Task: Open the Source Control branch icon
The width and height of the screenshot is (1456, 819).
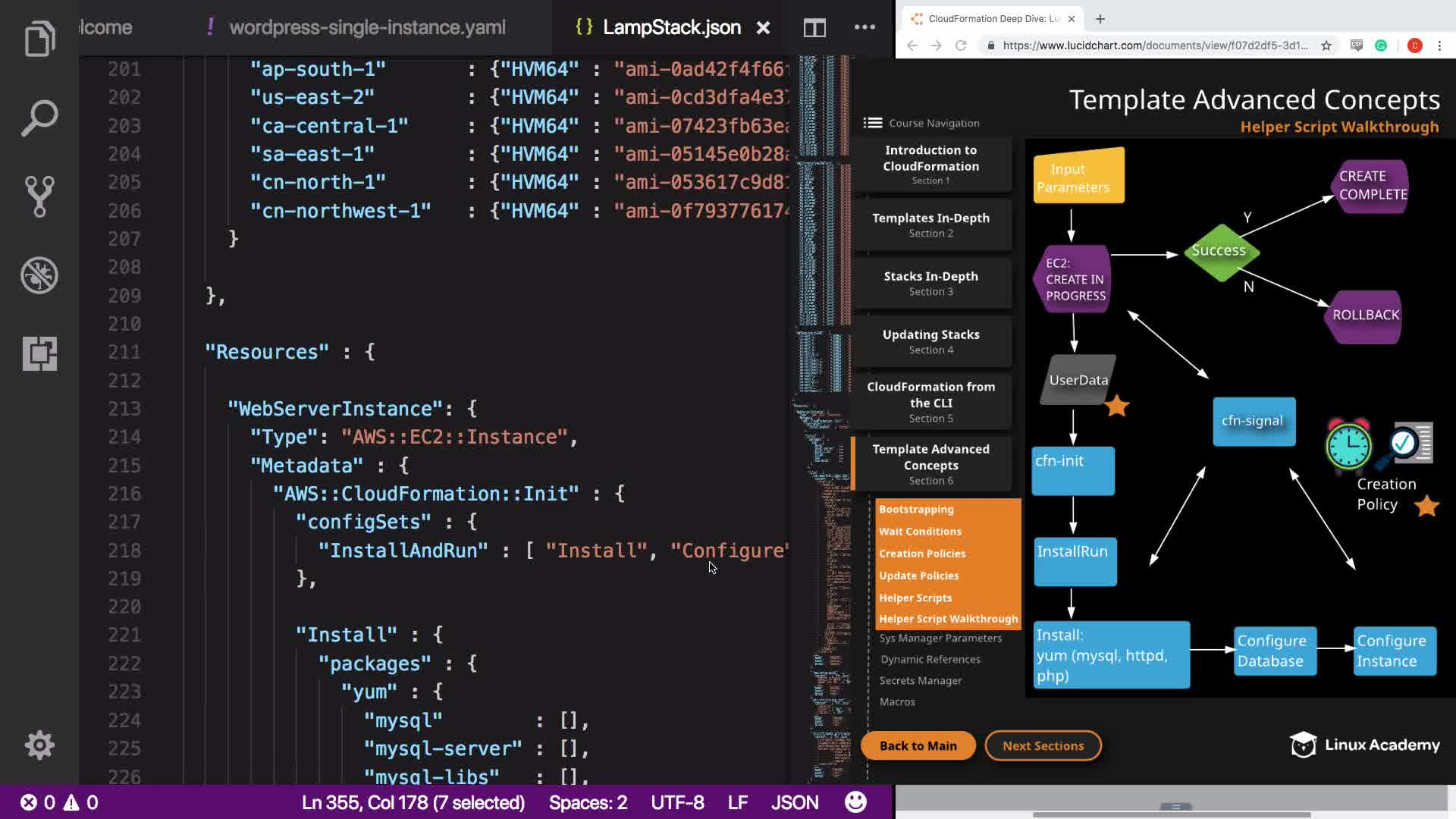Action: point(39,196)
